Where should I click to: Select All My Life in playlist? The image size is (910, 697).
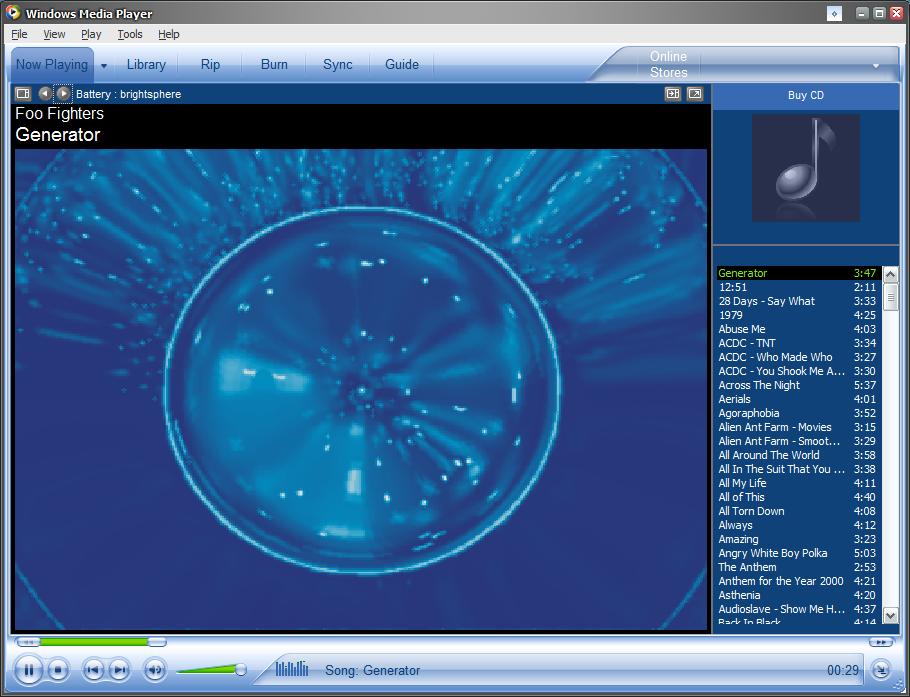pyautogui.click(x=799, y=483)
